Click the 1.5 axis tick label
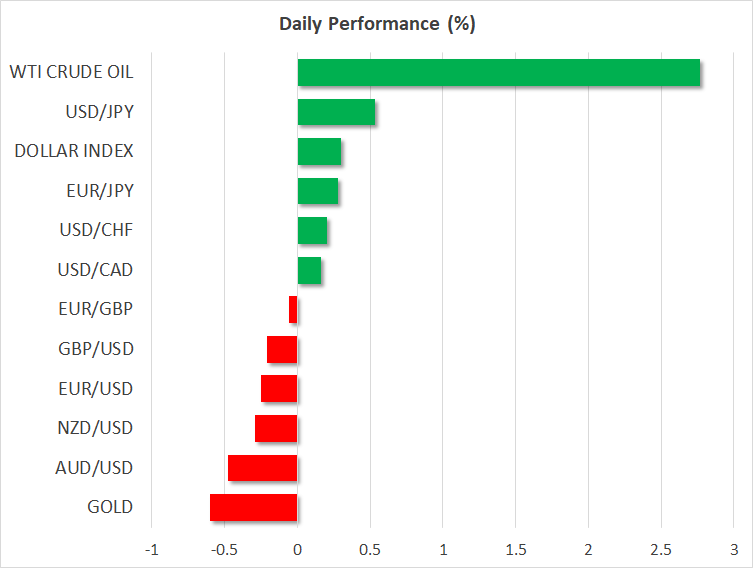The image size is (753, 568). click(515, 550)
